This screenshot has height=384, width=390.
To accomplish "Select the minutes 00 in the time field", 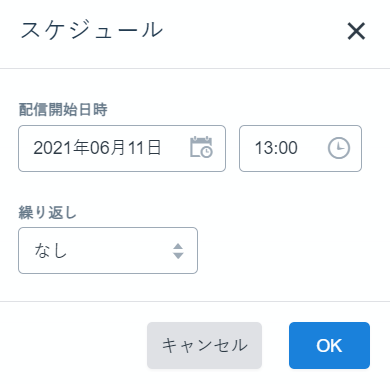I will click(286, 148).
